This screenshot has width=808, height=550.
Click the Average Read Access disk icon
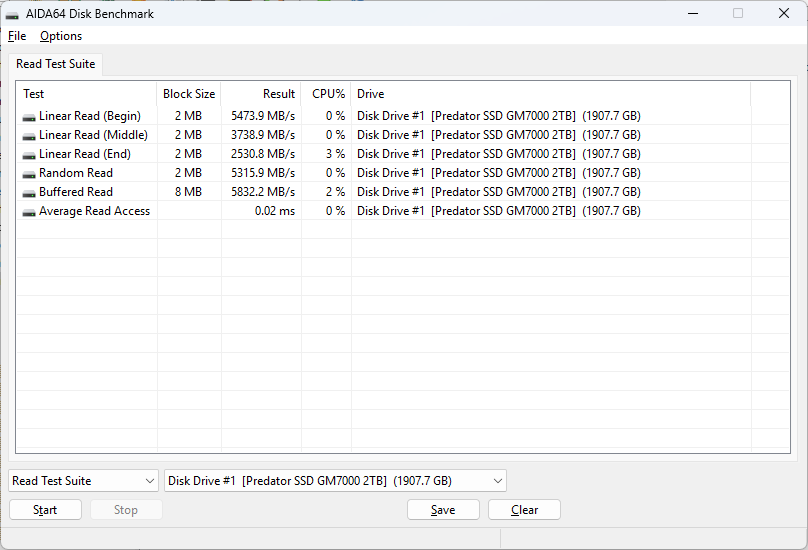click(x=29, y=212)
